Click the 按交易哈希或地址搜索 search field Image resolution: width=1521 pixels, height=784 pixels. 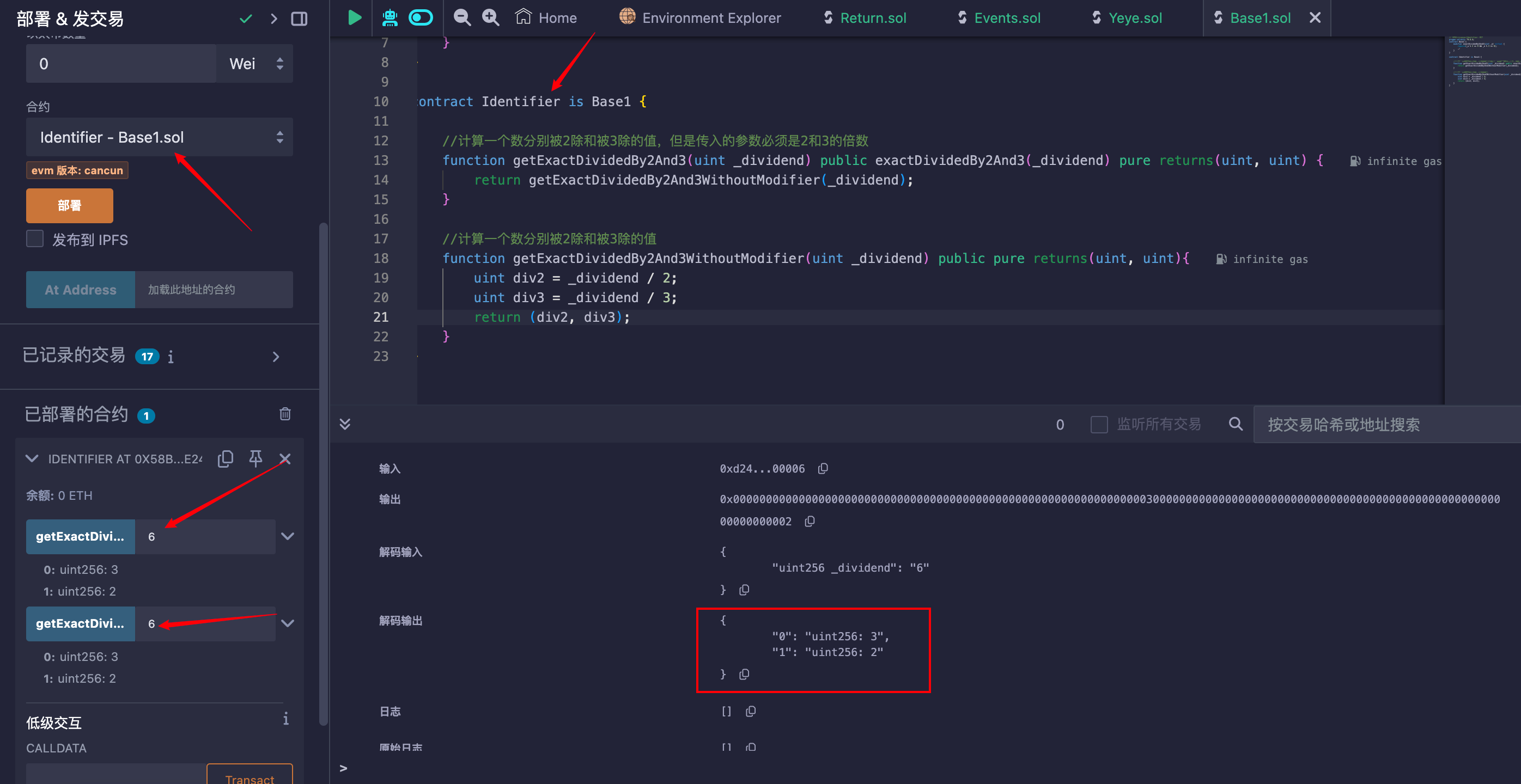(1388, 424)
